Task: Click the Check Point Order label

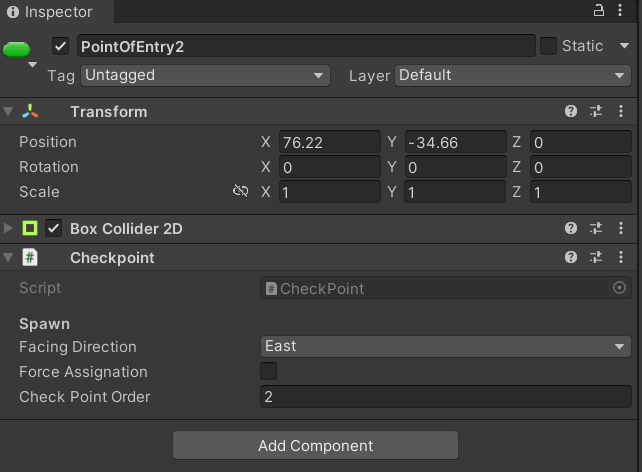Action: (x=85, y=397)
